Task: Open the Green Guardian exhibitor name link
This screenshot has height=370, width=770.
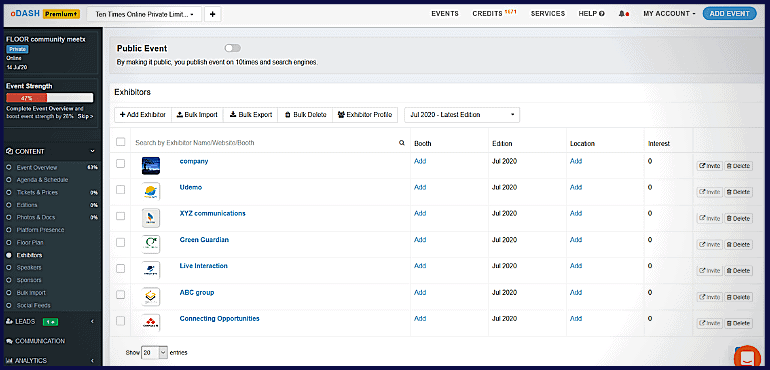Action: coord(204,240)
